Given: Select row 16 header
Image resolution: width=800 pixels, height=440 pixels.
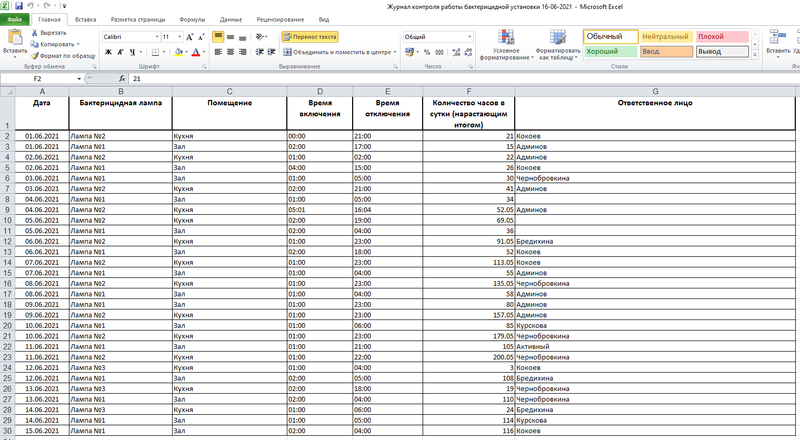Looking at the screenshot, I should (x=7, y=283).
